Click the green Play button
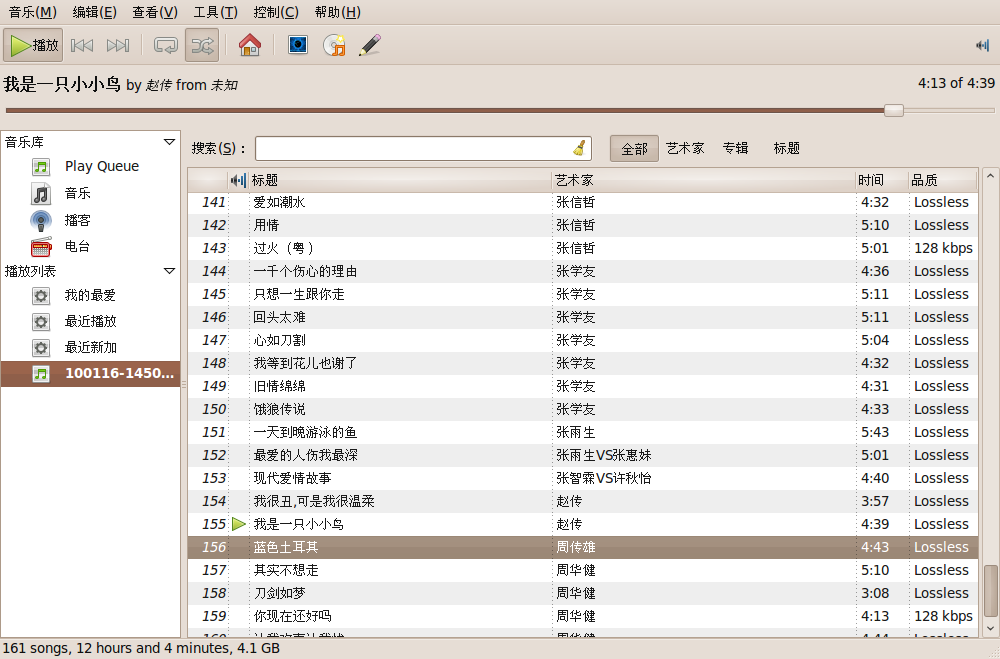Image resolution: width=1000 pixels, height=659 pixels. 33,45
